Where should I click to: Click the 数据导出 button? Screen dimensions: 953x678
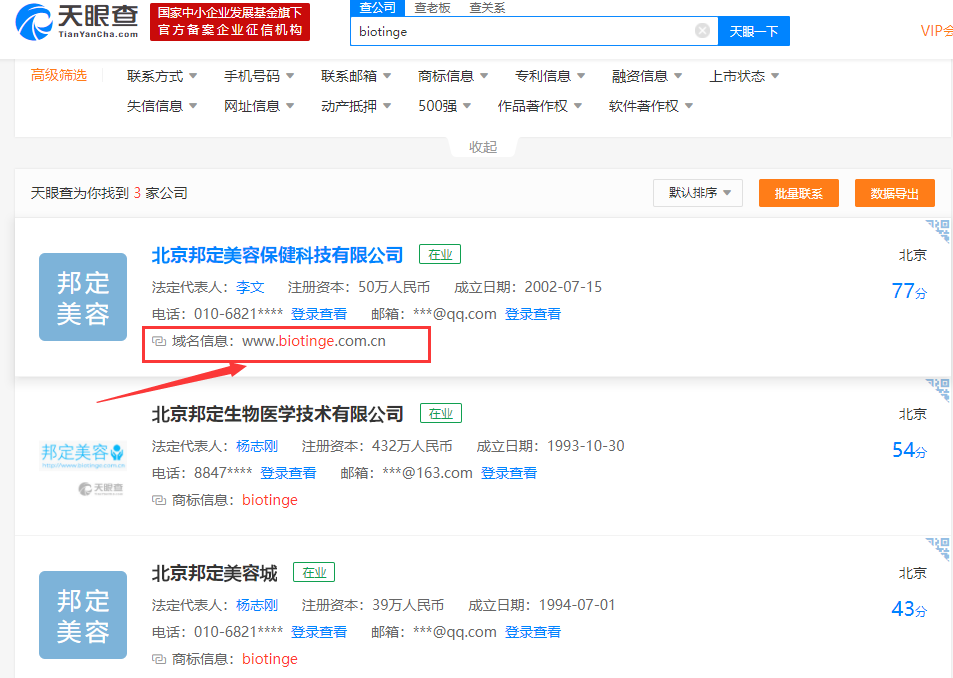pos(894,193)
